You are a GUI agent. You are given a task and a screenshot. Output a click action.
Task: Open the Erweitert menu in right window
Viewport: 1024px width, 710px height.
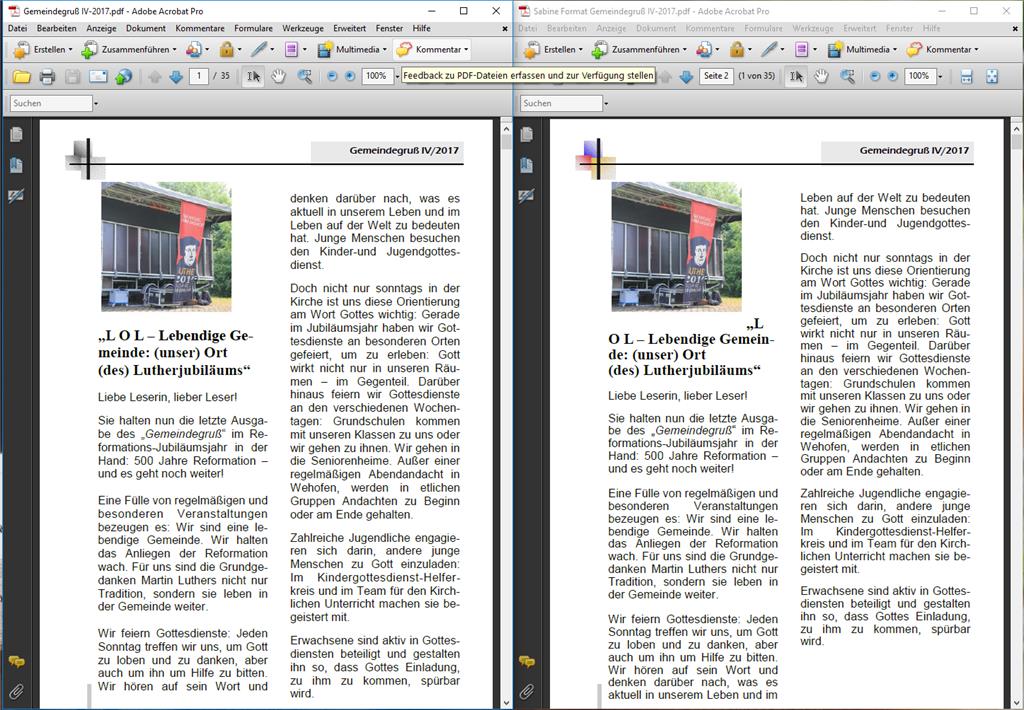[x=859, y=28]
